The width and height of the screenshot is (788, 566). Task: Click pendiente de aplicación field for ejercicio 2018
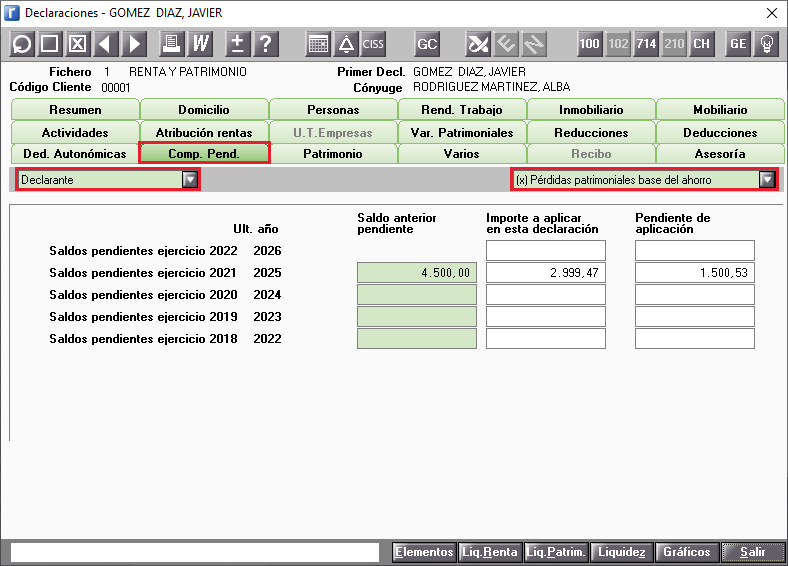pyautogui.click(x=695, y=339)
